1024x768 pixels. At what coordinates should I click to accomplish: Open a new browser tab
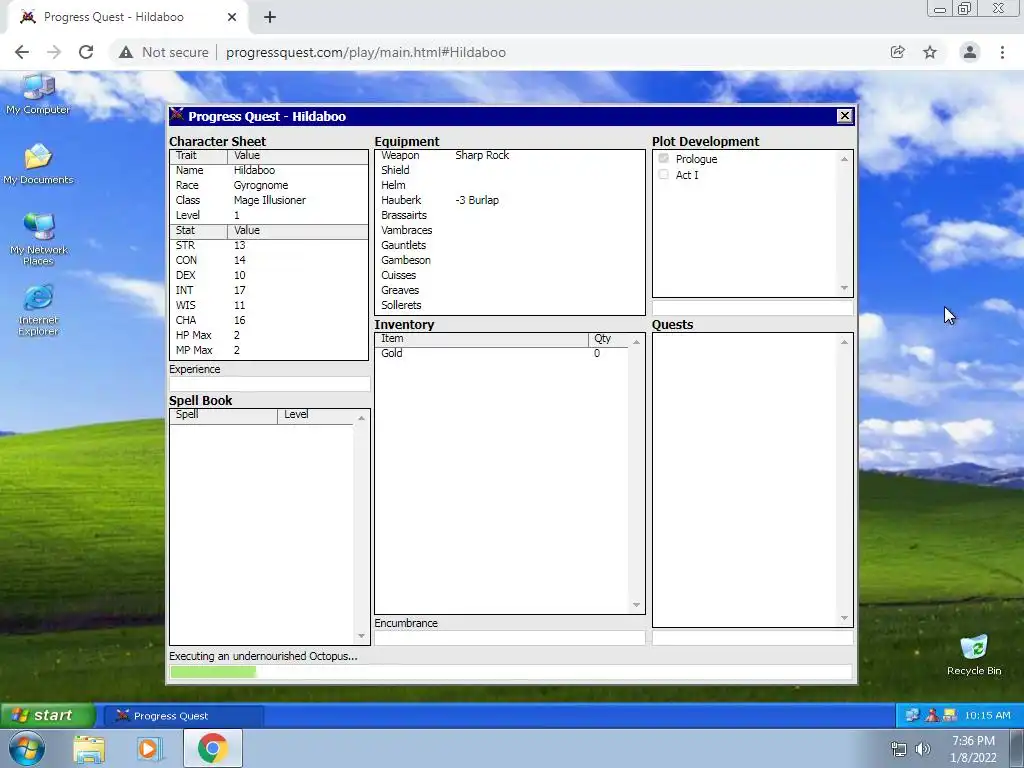[x=270, y=17]
